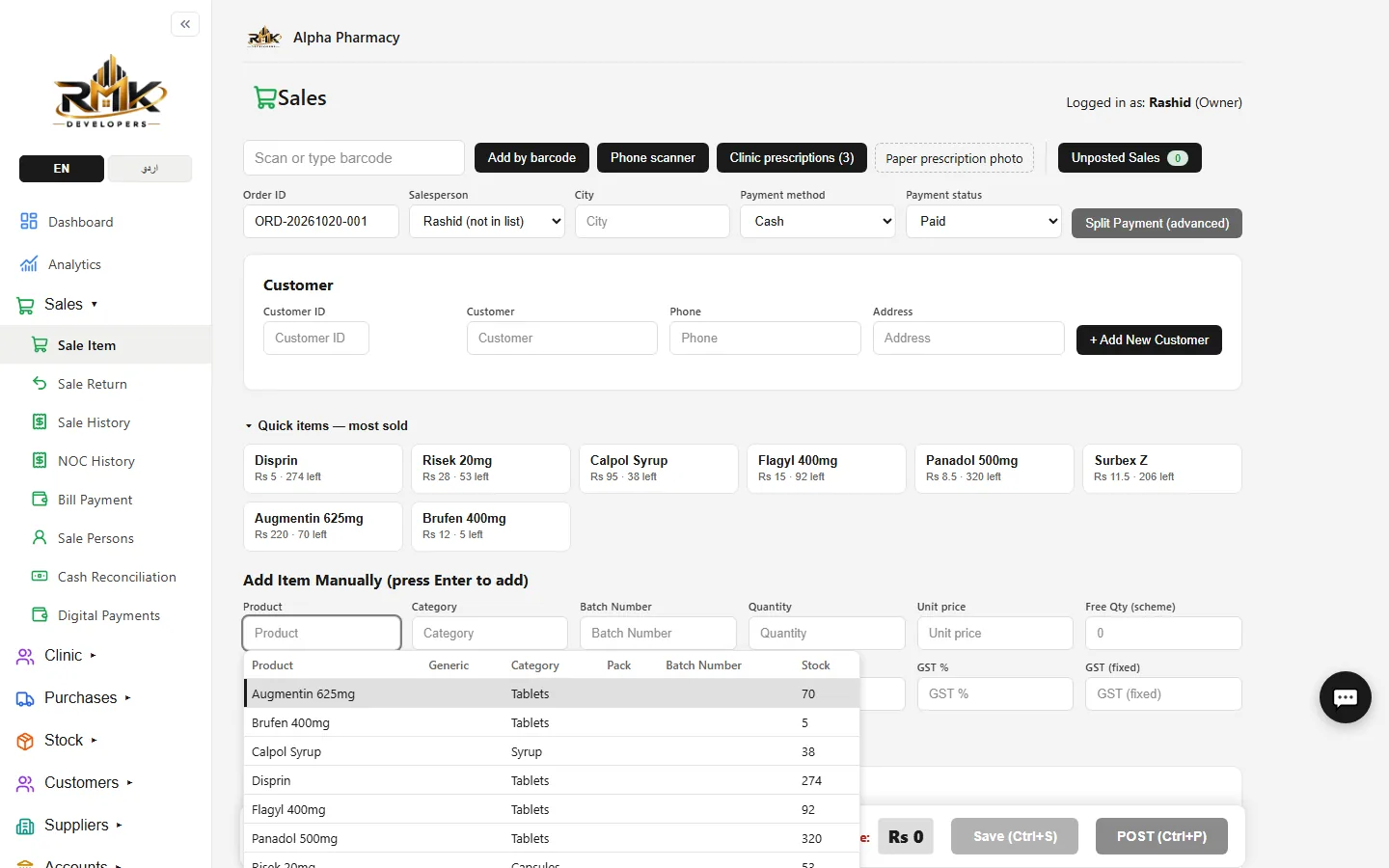
Task: Click the Scan or type barcode field
Action: click(x=354, y=158)
